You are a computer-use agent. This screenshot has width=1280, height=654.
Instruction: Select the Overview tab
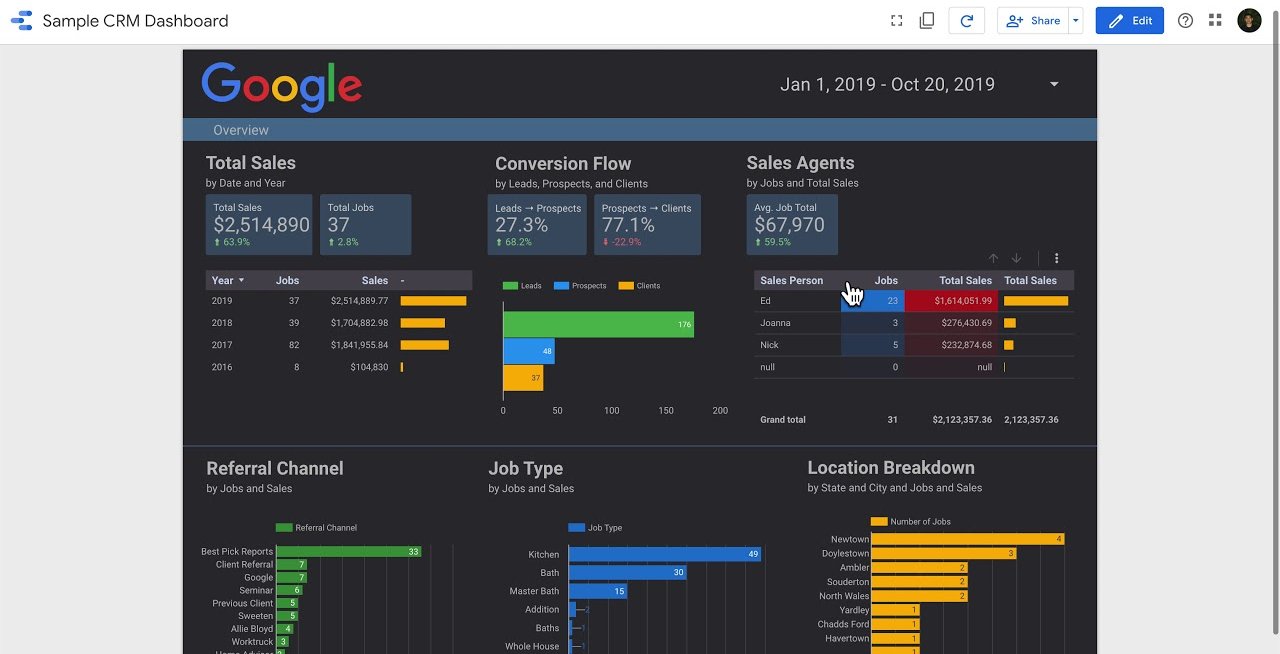click(x=241, y=130)
